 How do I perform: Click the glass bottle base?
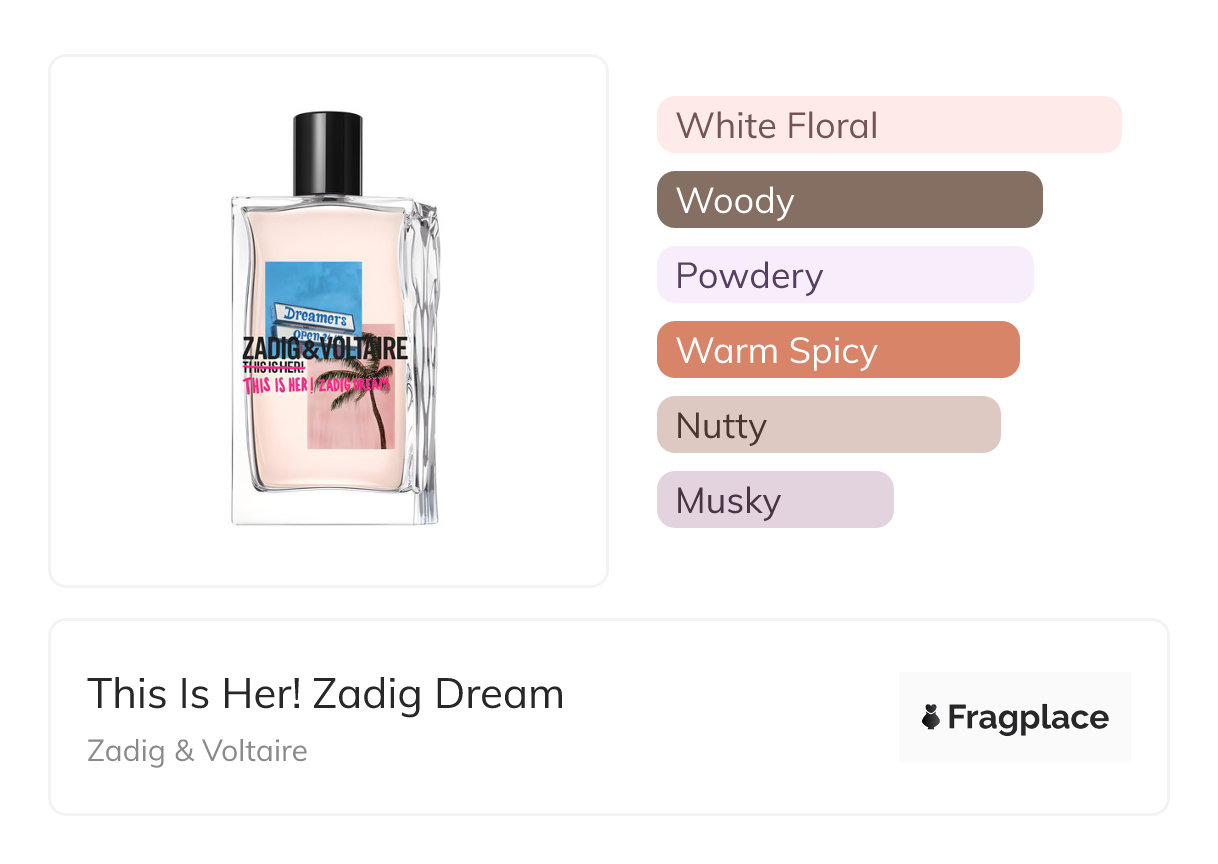coord(332,508)
